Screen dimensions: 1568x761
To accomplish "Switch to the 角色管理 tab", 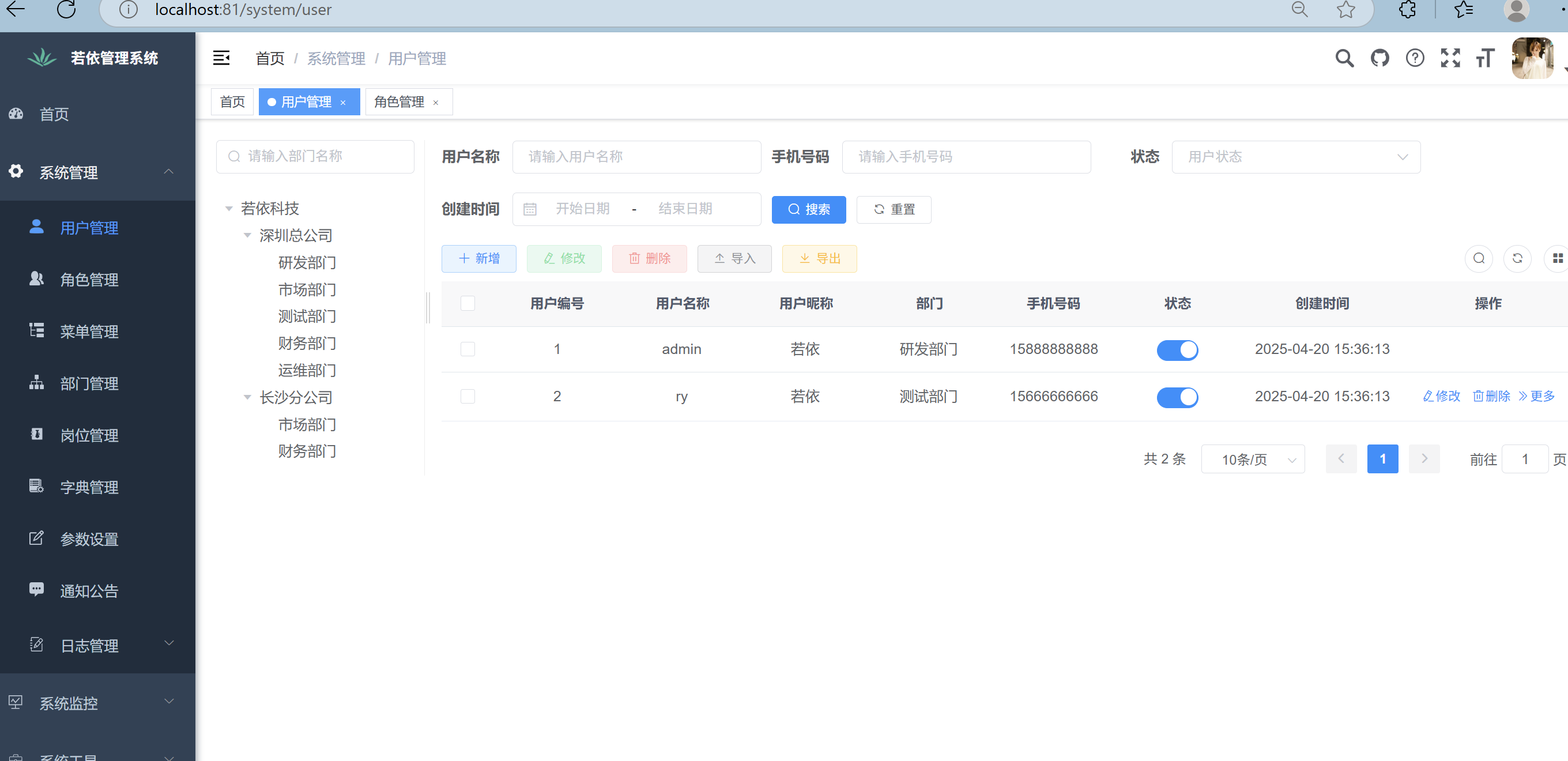I will coord(401,101).
